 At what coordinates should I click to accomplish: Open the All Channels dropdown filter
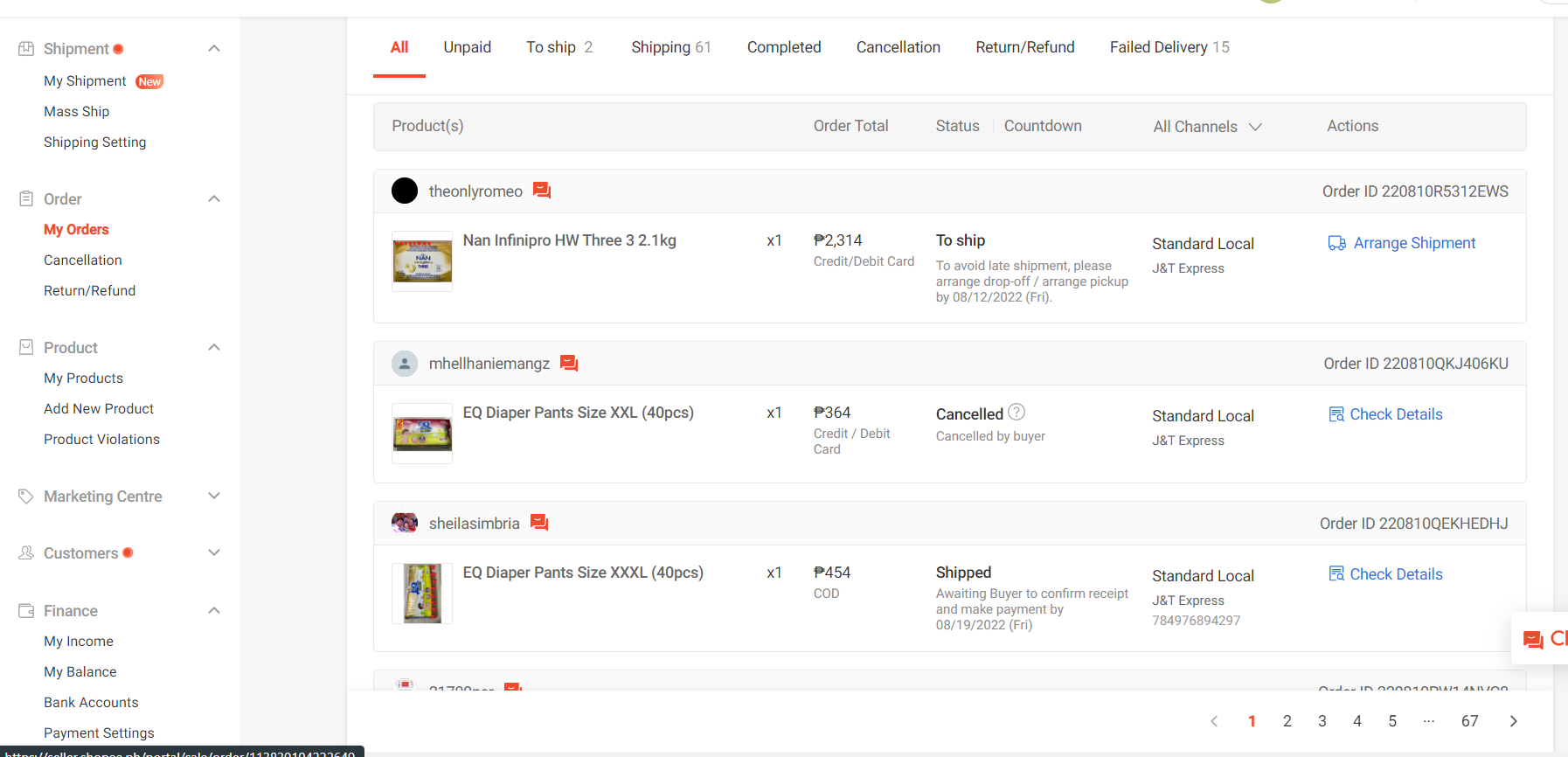pyautogui.click(x=1208, y=127)
